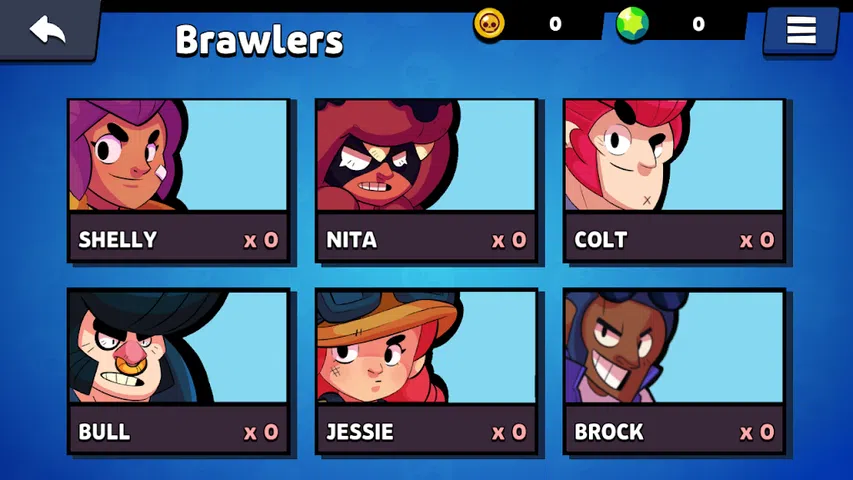Open the BULL name bar
853x480 pixels.
coord(178,431)
